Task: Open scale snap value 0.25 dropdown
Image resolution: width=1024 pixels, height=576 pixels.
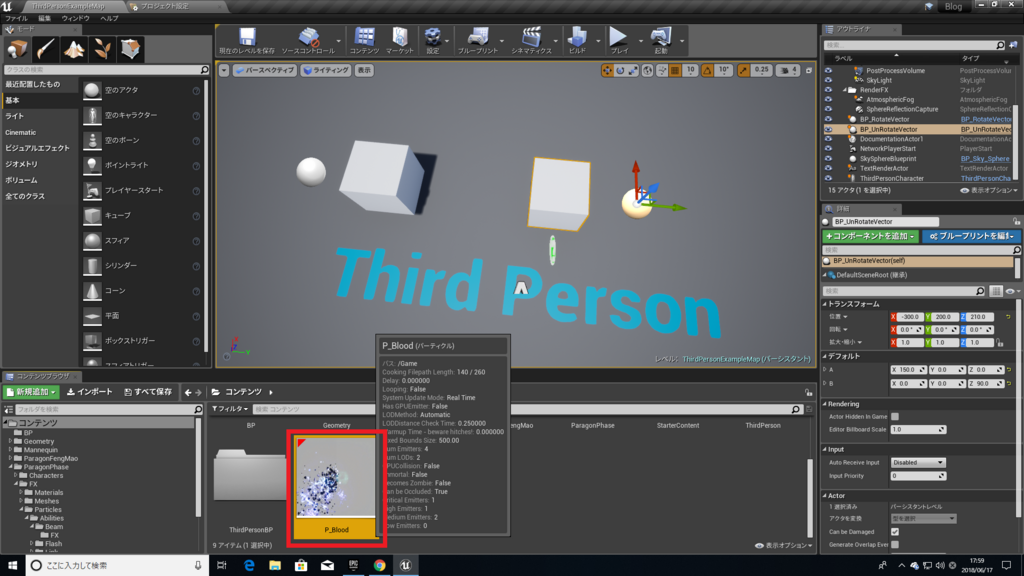Action: tap(761, 70)
